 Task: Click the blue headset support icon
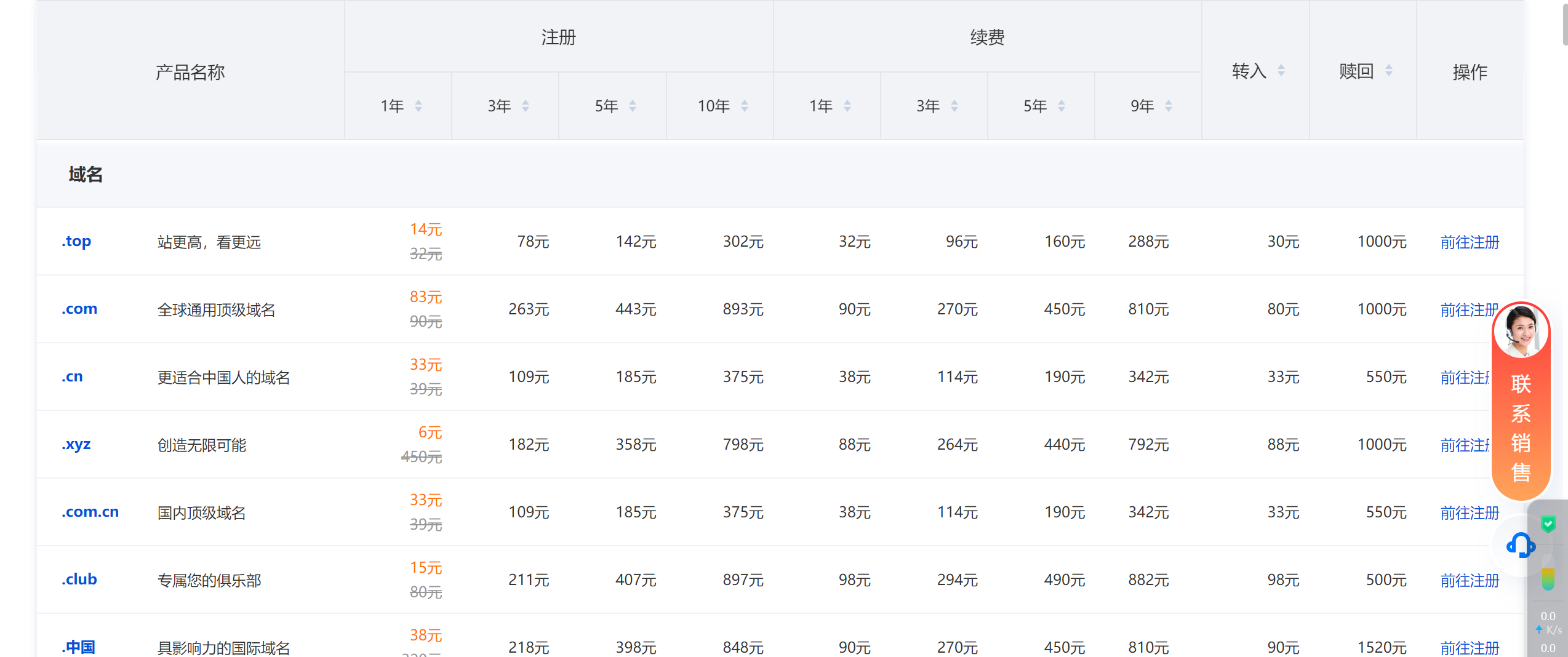coord(1521,545)
